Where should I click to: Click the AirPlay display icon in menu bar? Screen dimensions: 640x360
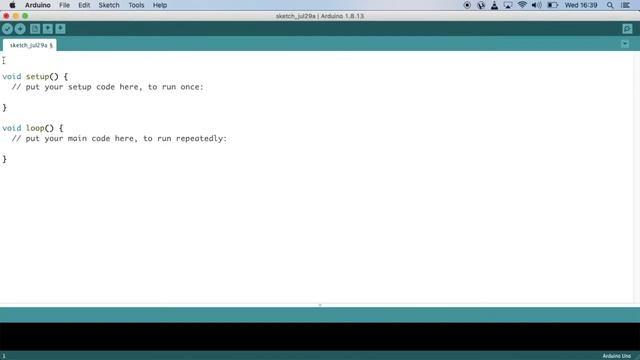(508, 5)
